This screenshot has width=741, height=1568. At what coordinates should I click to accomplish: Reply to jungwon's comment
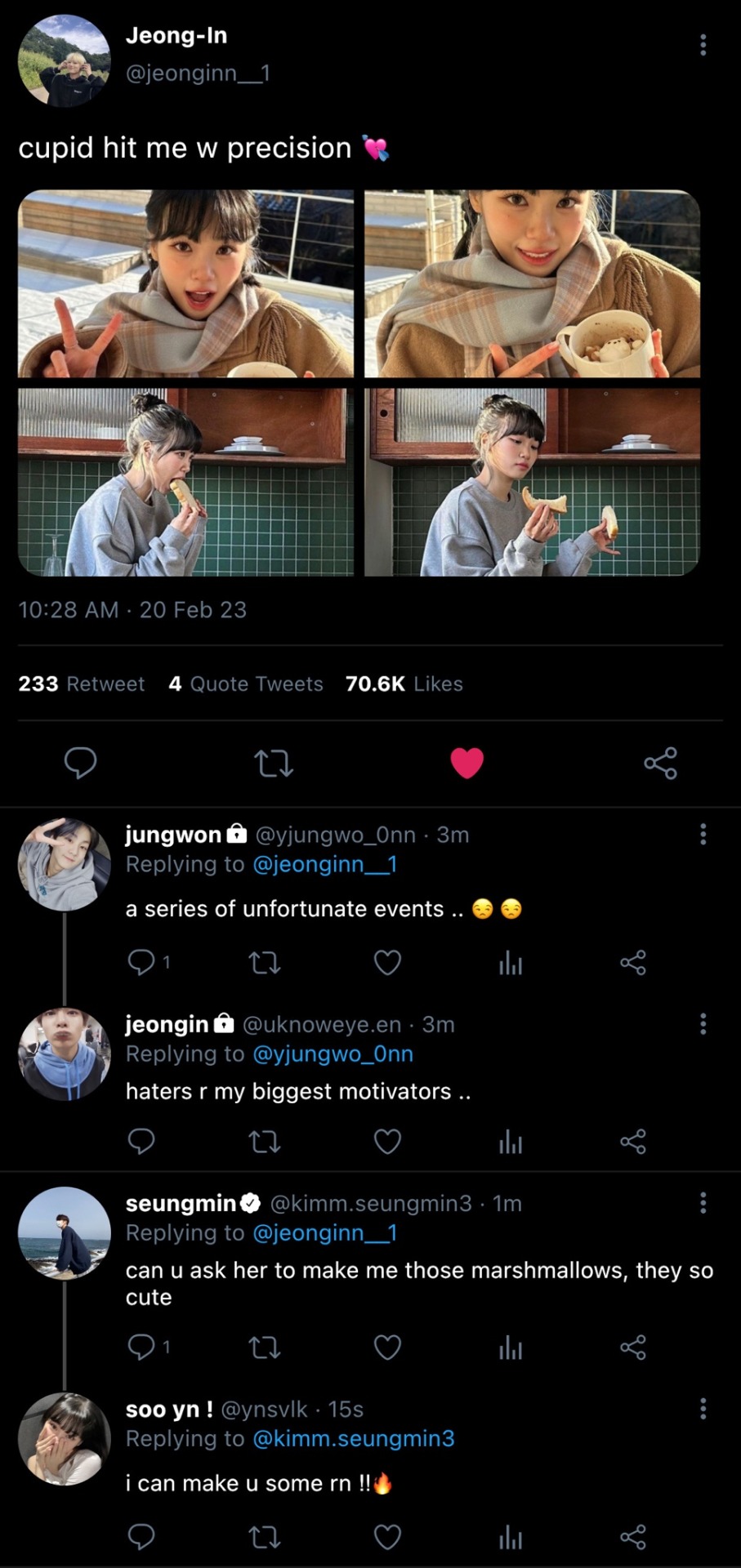point(141,963)
